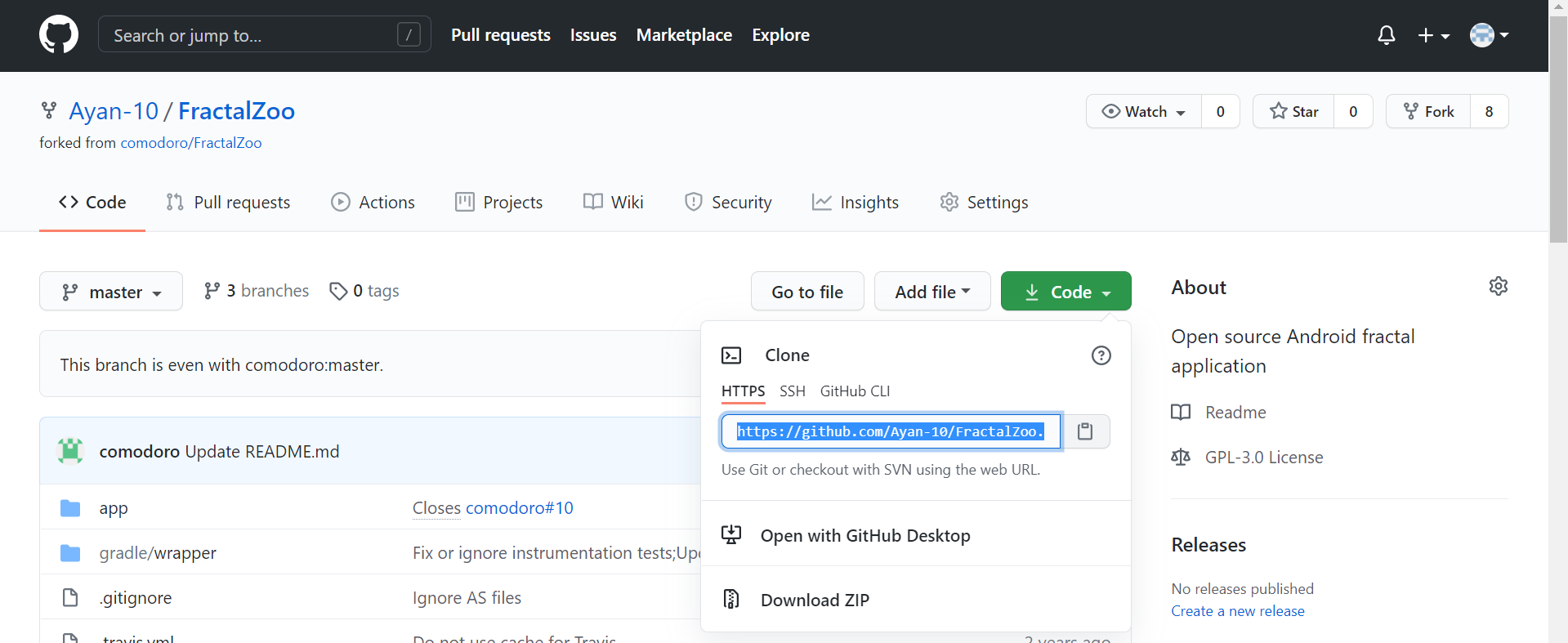Image resolution: width=1568 pixels, height=643 pixels.
Task: Expand the Add file dropdown
Action: [932, 292]
